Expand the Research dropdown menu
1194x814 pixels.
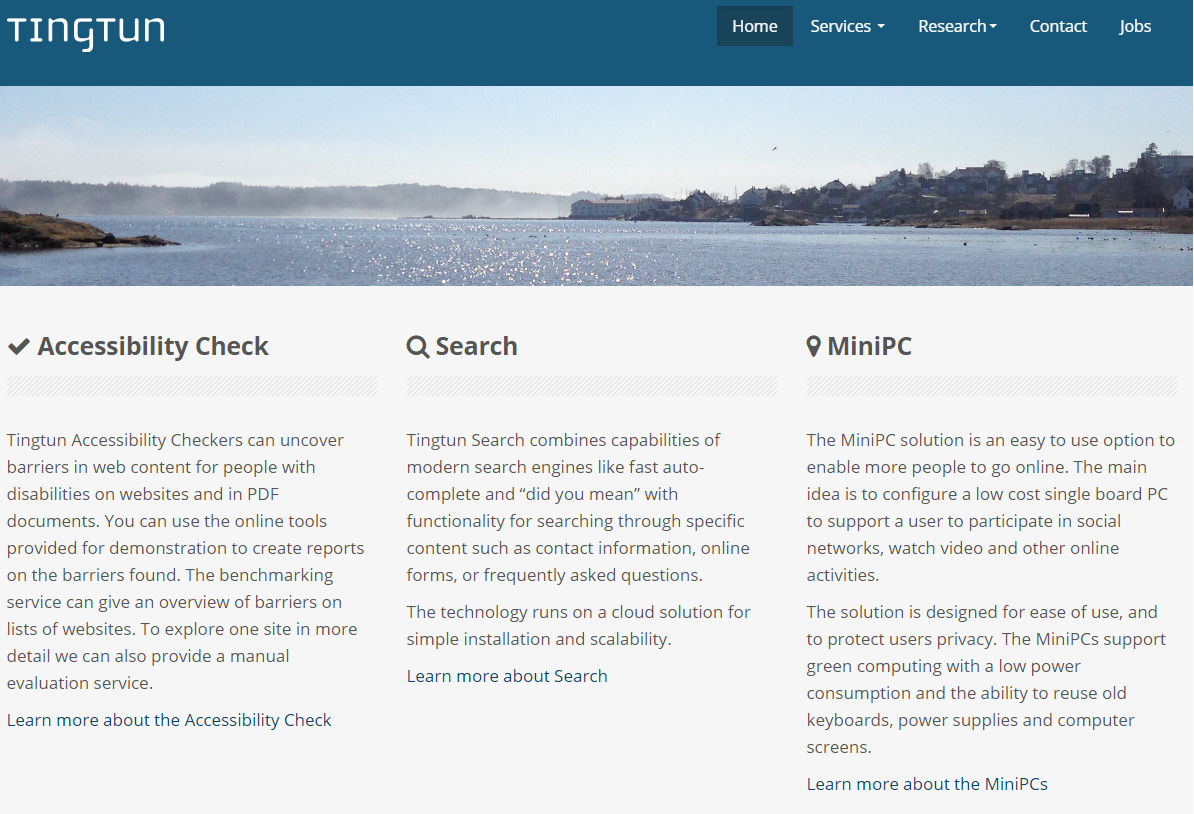coord(957,26)
